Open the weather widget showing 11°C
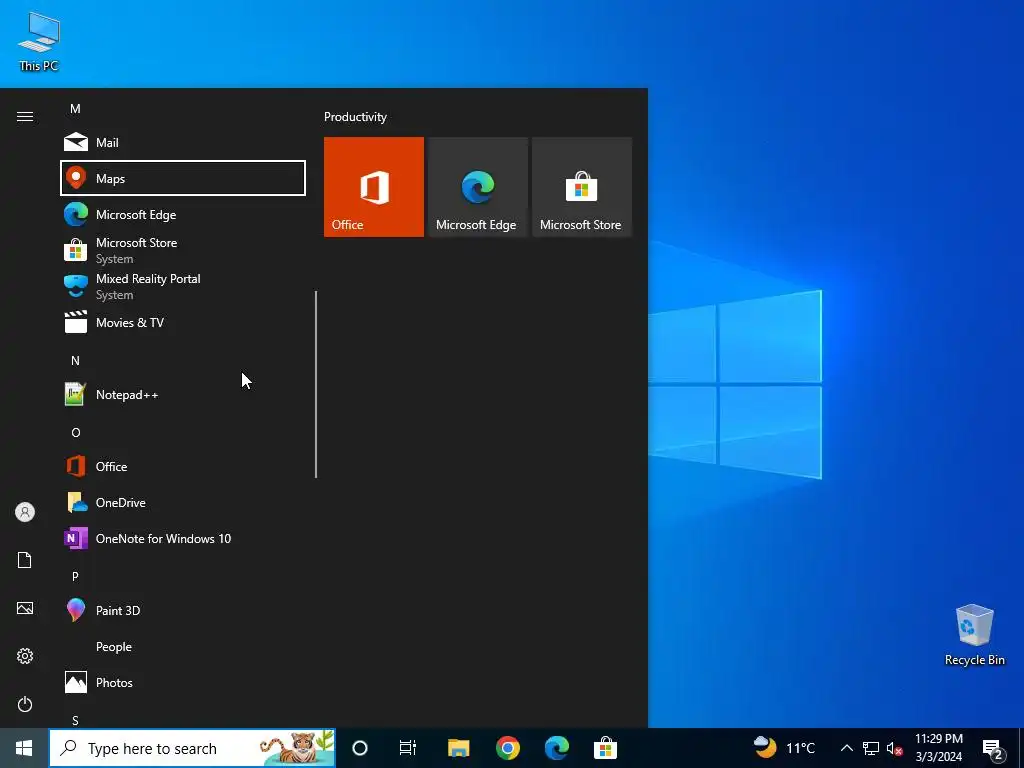1024x768 pixels. (x=784, y=748)
